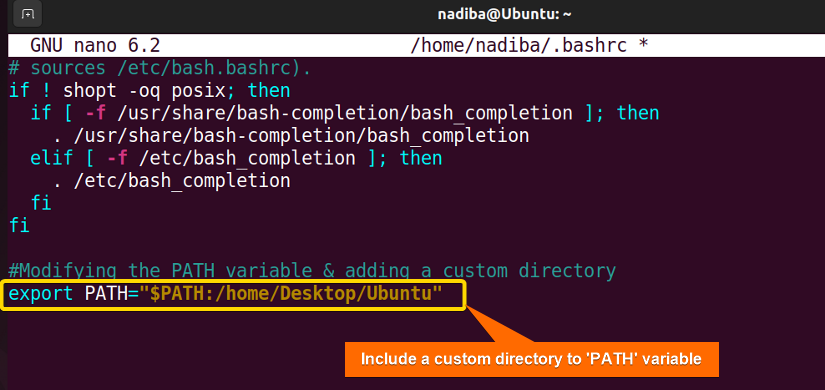The height and width of the screenshot is (390, 825).
Task: Click the 'elif [ -f /etc/bash_completion ]' line
Action: click(x=236, y=158)
